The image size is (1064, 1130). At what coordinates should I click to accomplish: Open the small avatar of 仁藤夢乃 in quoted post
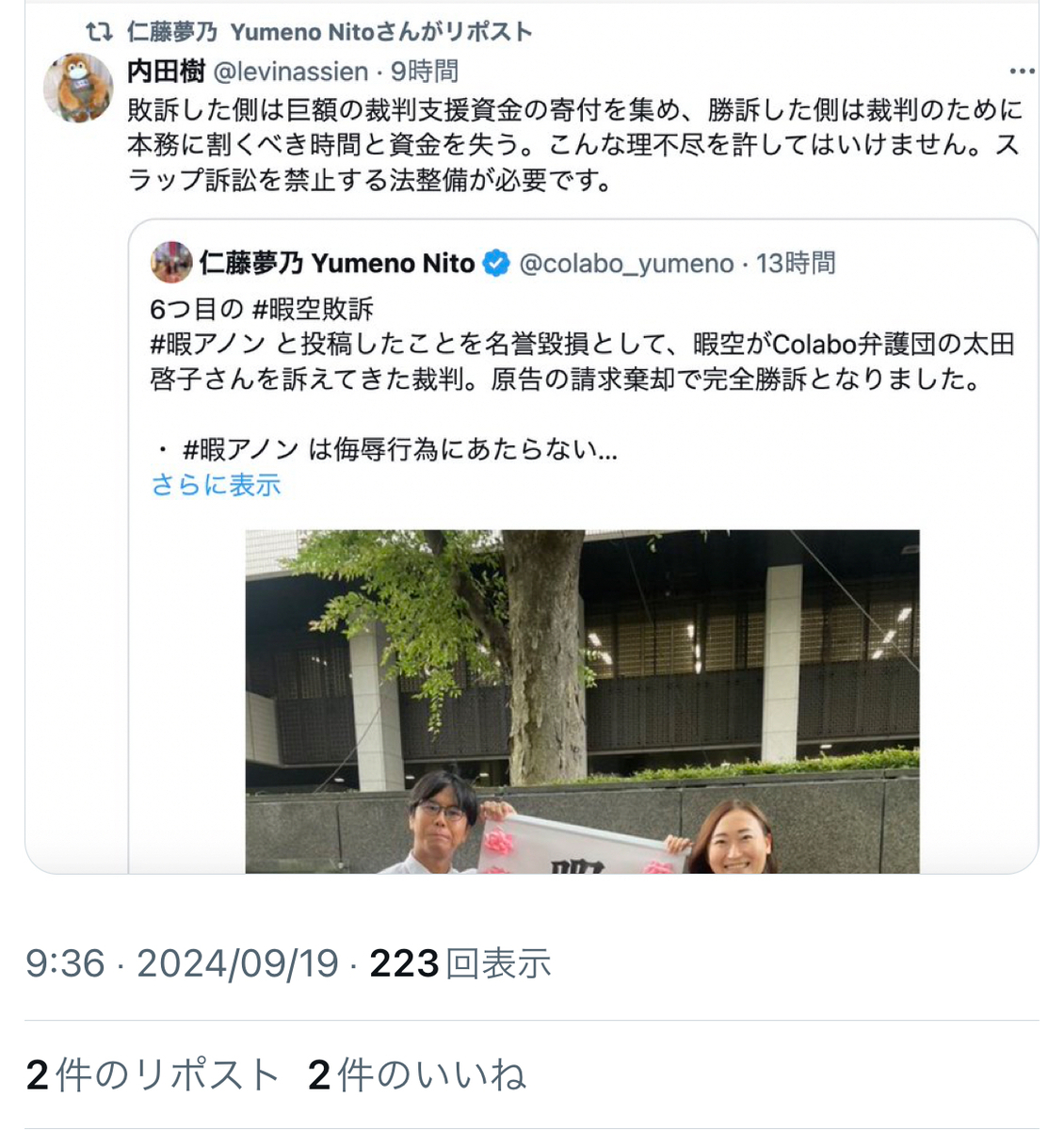pos(171,263)
